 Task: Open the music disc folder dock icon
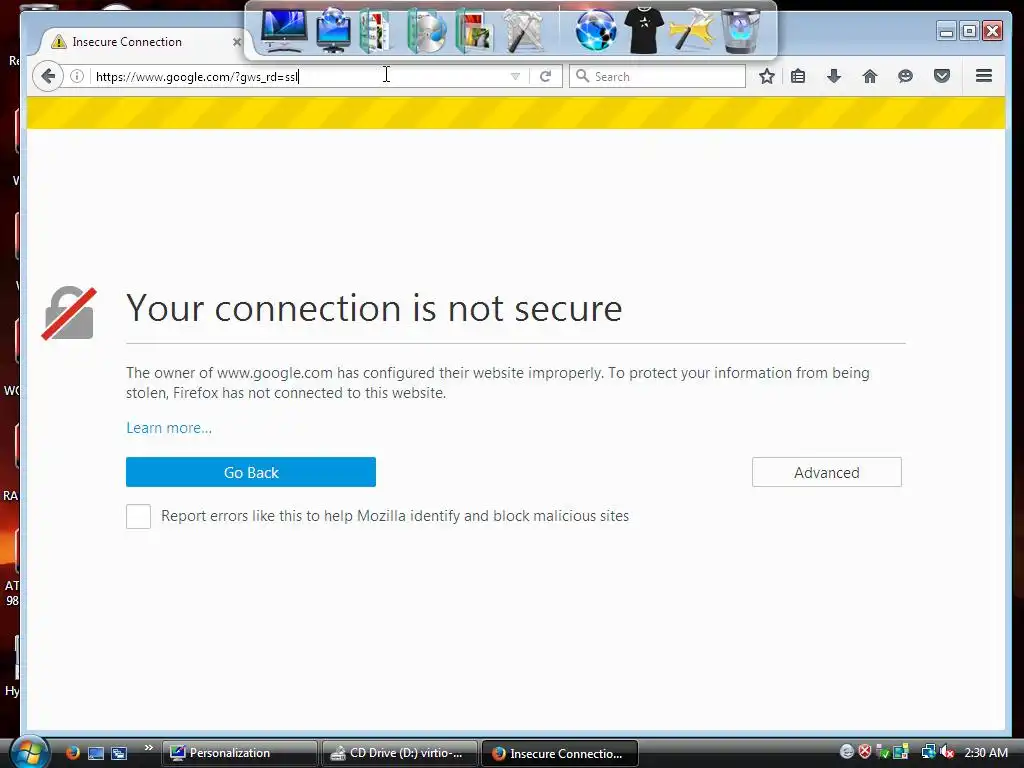(427, 30)
